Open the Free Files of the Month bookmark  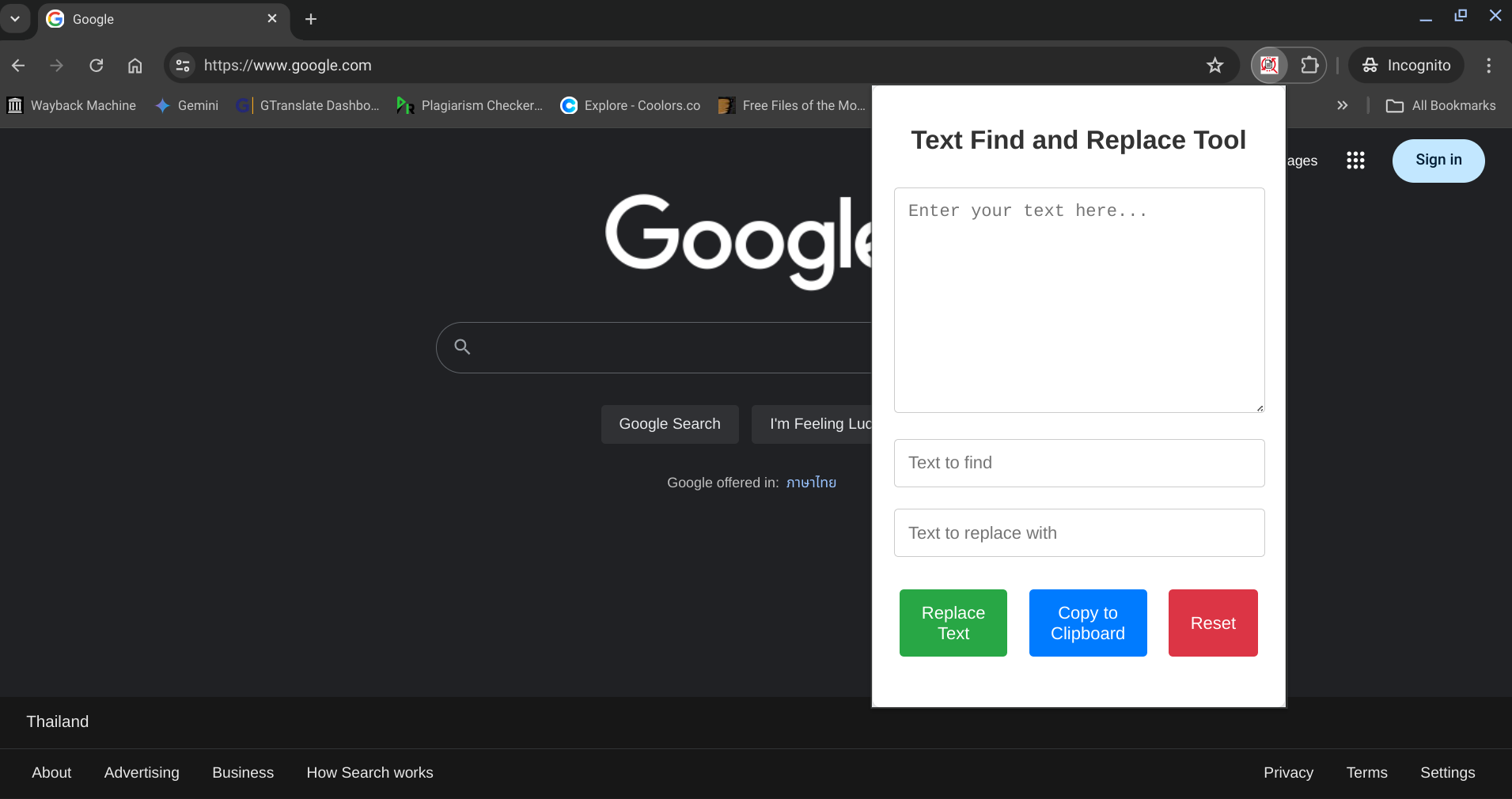pyautogui.click(x=793, y=105)
